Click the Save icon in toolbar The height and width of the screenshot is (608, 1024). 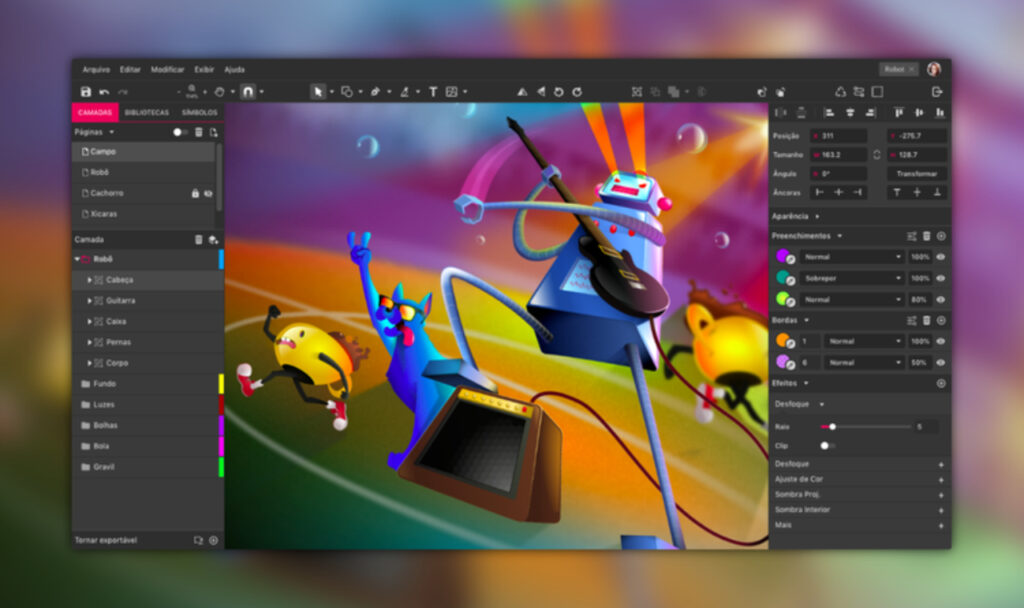pos(86,92)
